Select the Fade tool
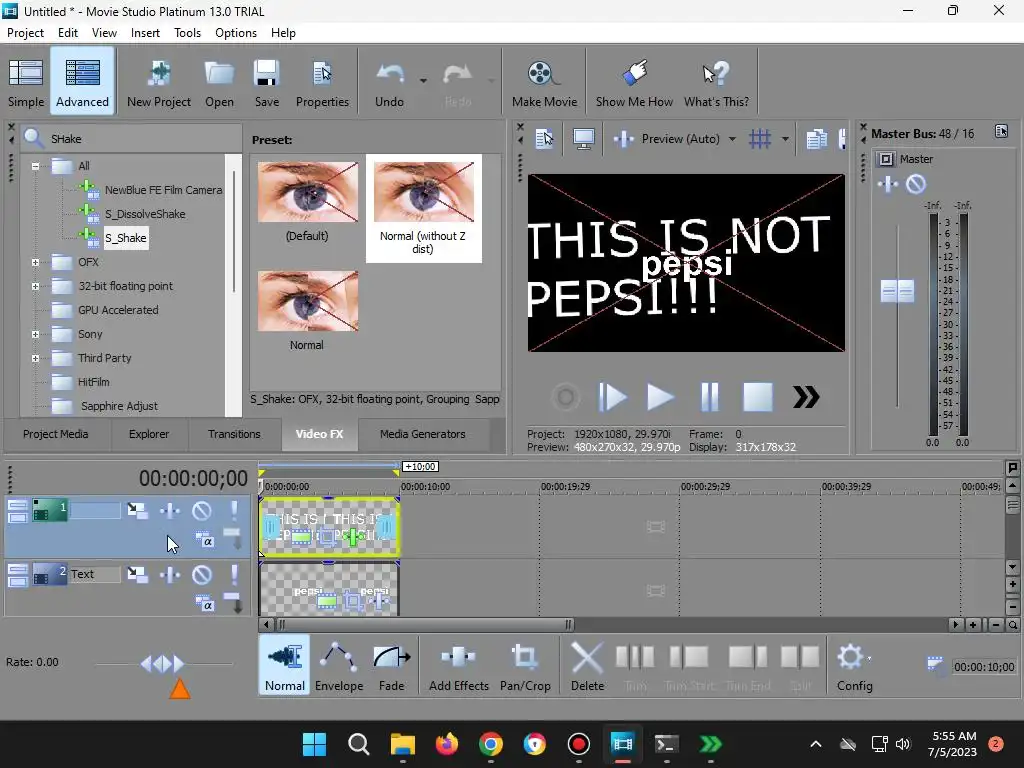 point(391,667)
